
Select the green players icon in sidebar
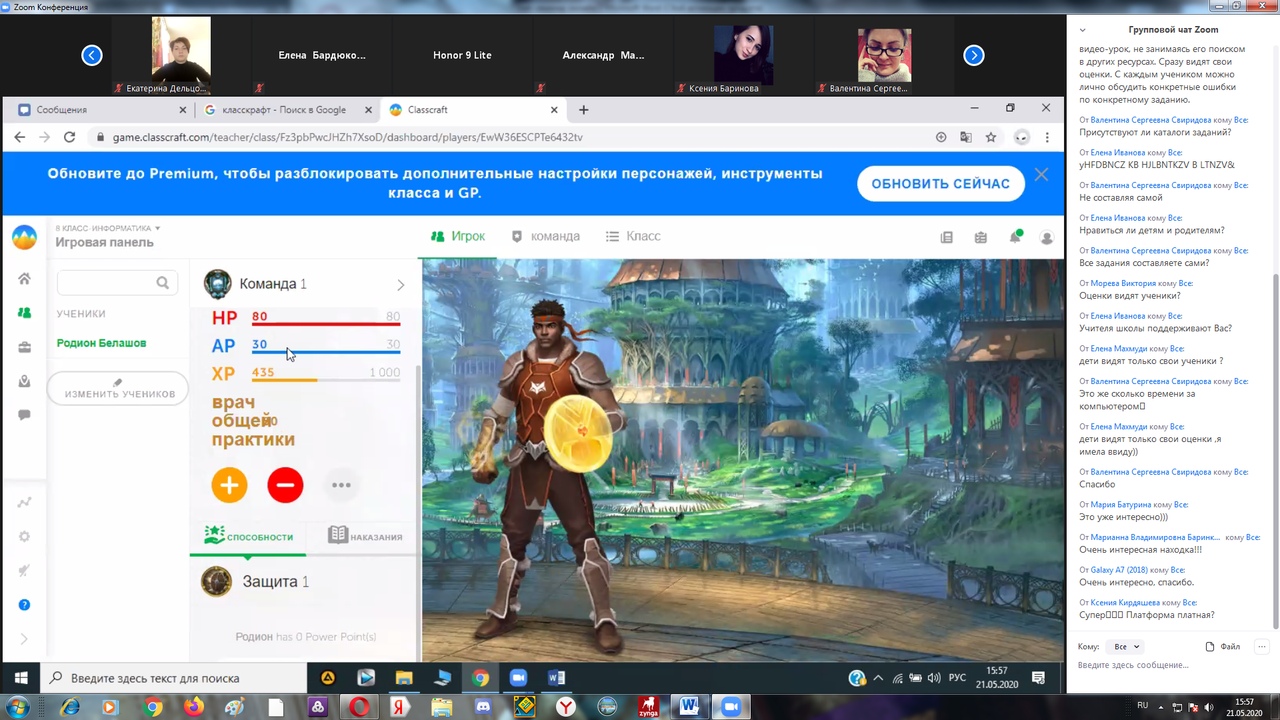pos(24,313)
